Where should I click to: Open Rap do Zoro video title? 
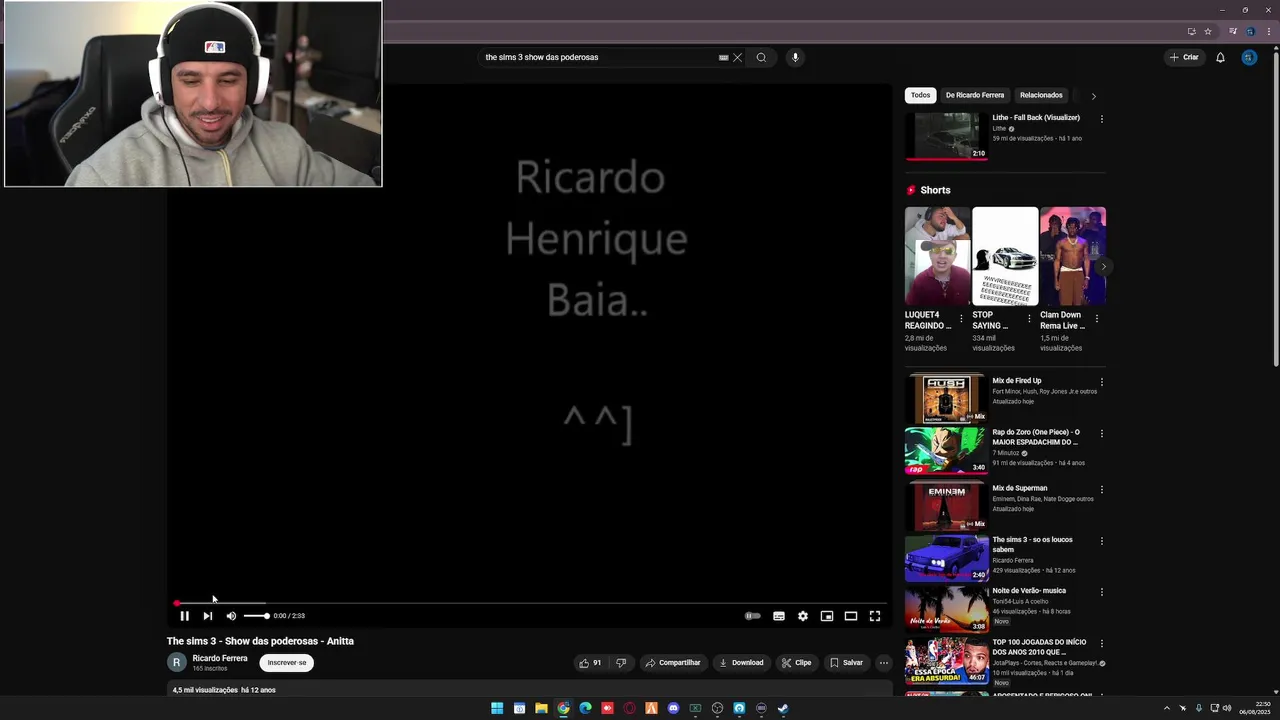(x=1035, y=437)
